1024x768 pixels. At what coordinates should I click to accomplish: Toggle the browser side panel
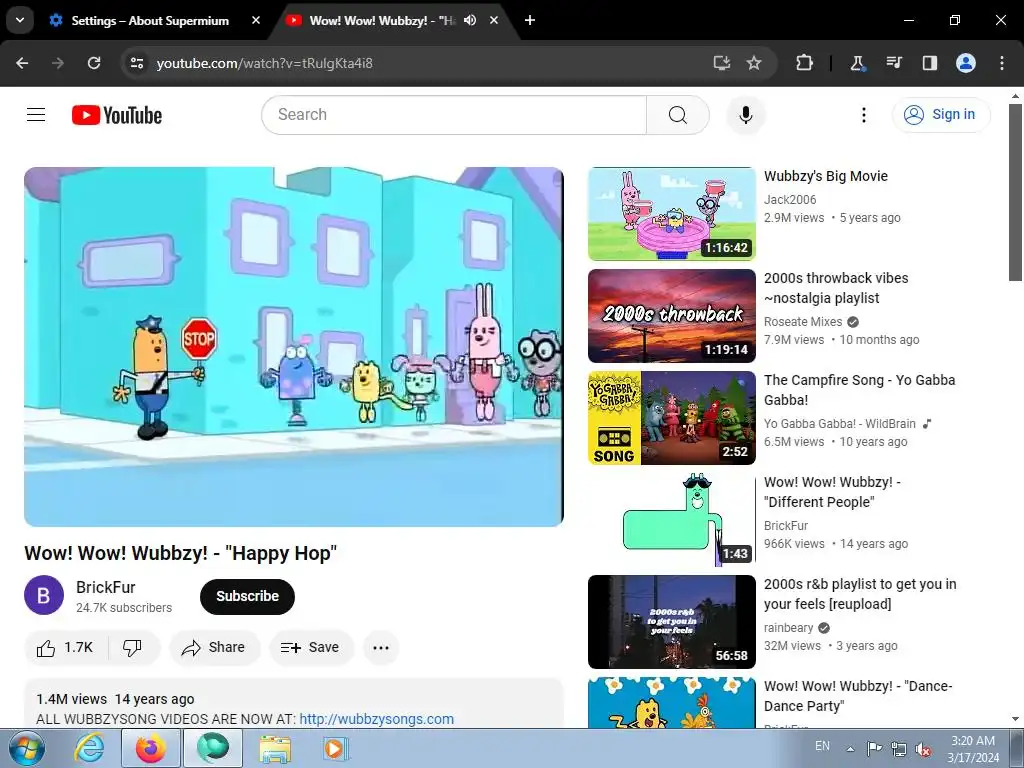(x=929, y=63)
